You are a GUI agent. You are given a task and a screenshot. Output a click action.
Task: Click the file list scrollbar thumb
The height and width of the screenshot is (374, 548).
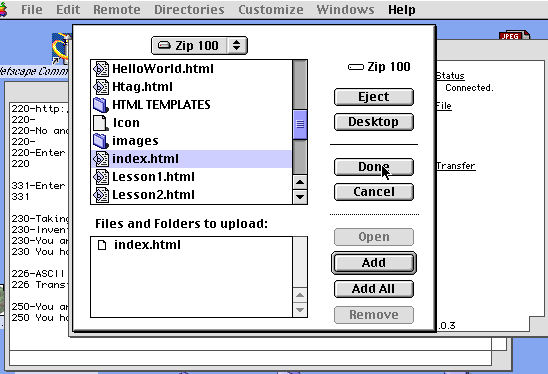click(300, 124)
